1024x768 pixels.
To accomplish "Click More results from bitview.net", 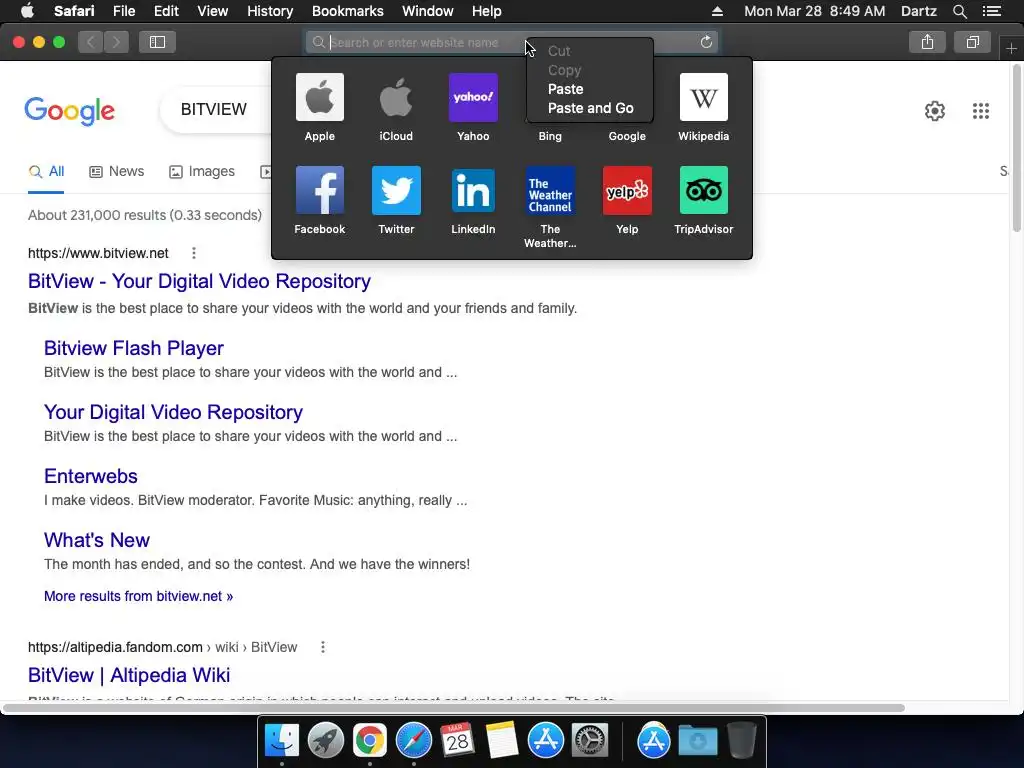I will pyautogui.click(x=138, y=596).
